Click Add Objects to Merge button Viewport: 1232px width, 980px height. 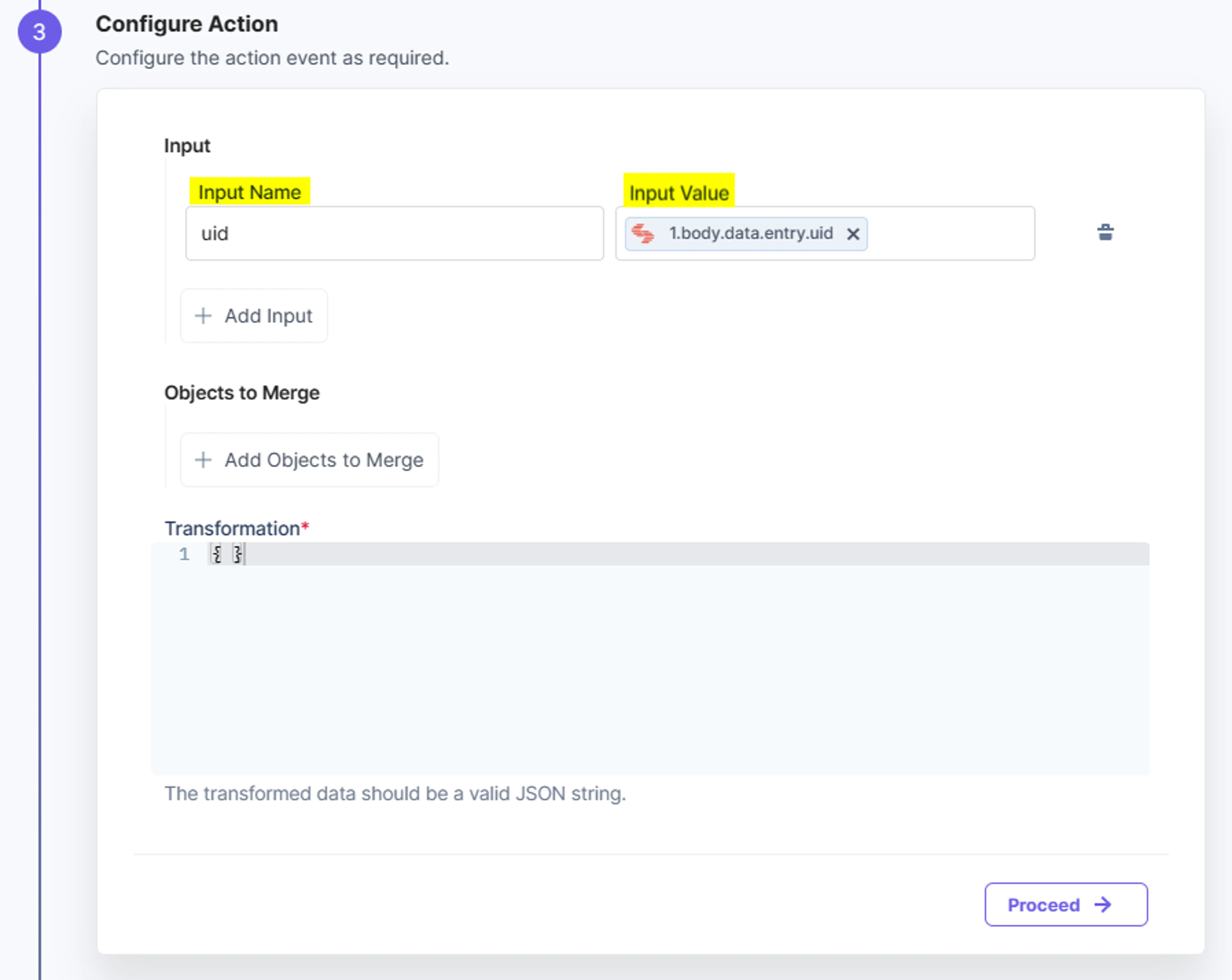click(x=310, y=460)
